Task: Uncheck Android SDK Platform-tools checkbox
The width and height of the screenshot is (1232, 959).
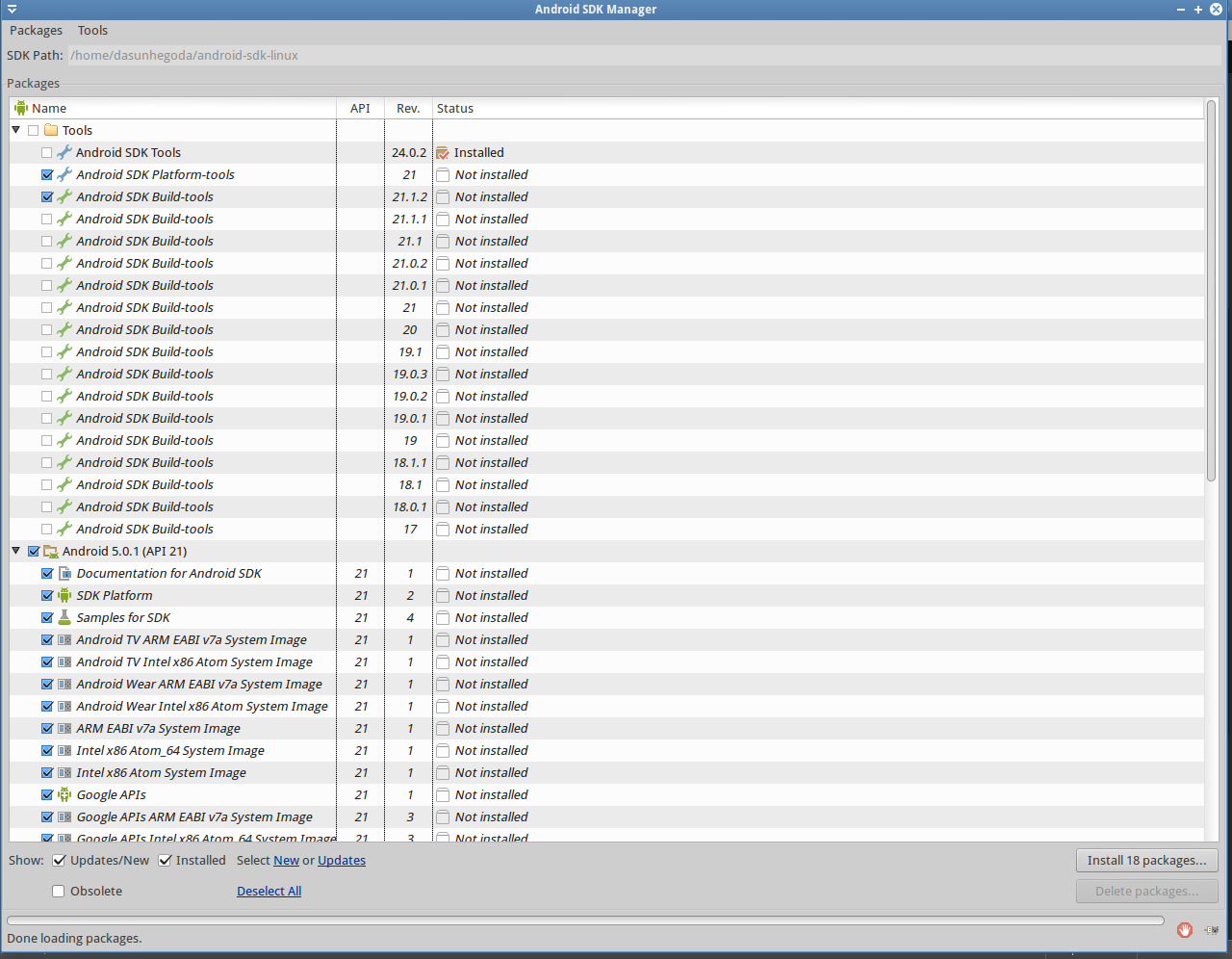Action: [x=46, y=174]
